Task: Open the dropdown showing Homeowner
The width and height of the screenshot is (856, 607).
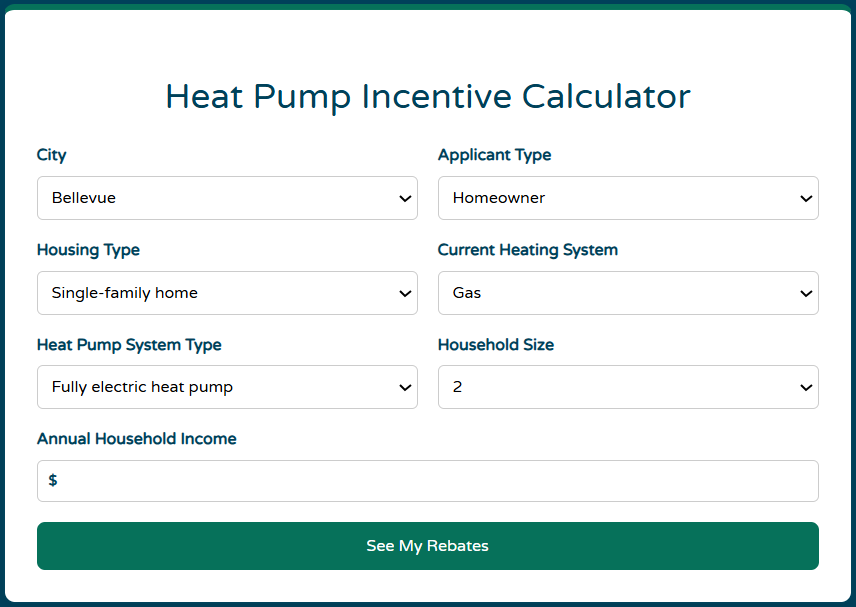Action: coord(628,198)
